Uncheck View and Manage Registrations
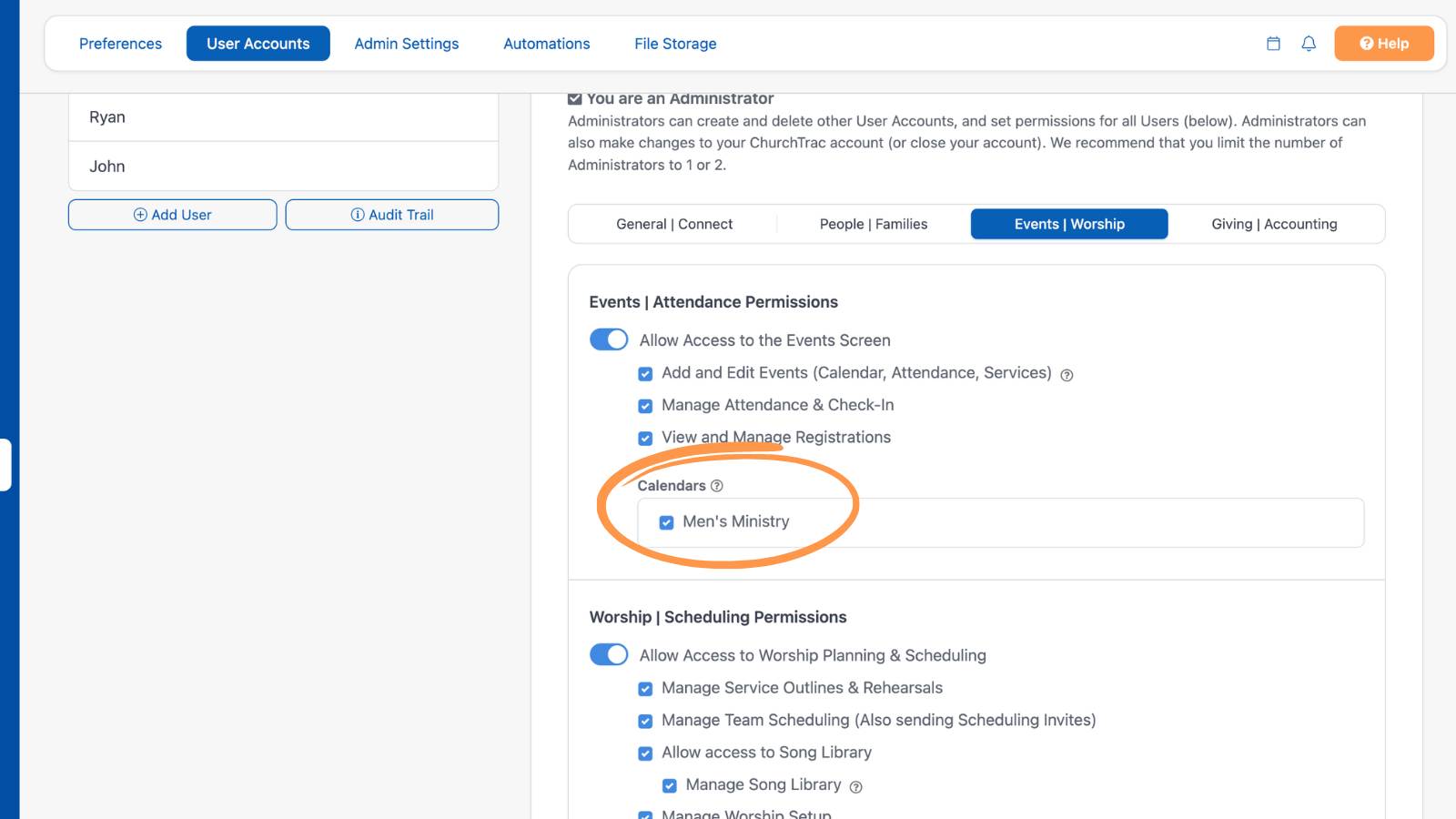Screen dimensions: 1456x819 click(x=645, y=439)
